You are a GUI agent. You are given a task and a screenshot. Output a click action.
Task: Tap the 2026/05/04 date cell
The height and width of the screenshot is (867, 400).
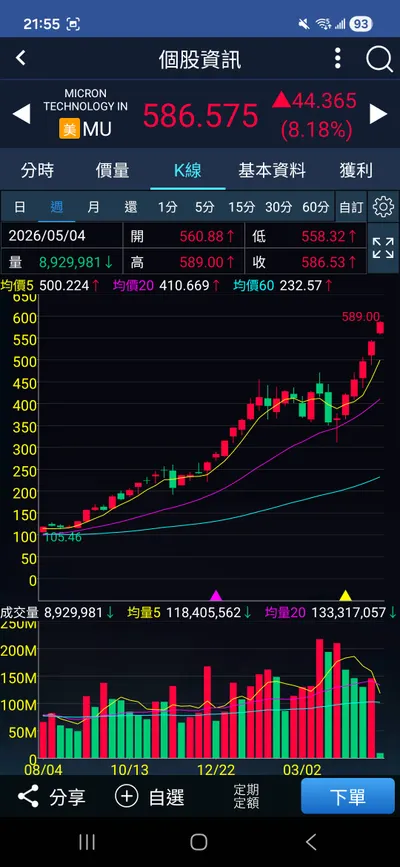point(62,236)
